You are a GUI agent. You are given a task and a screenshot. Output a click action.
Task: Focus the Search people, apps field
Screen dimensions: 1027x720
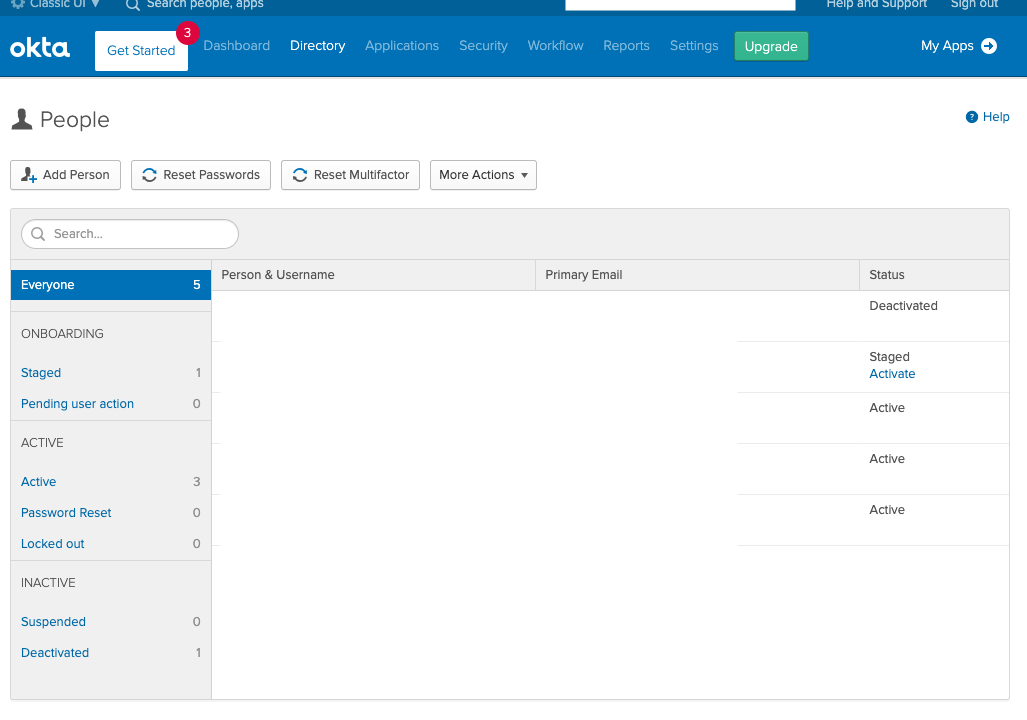204,4
